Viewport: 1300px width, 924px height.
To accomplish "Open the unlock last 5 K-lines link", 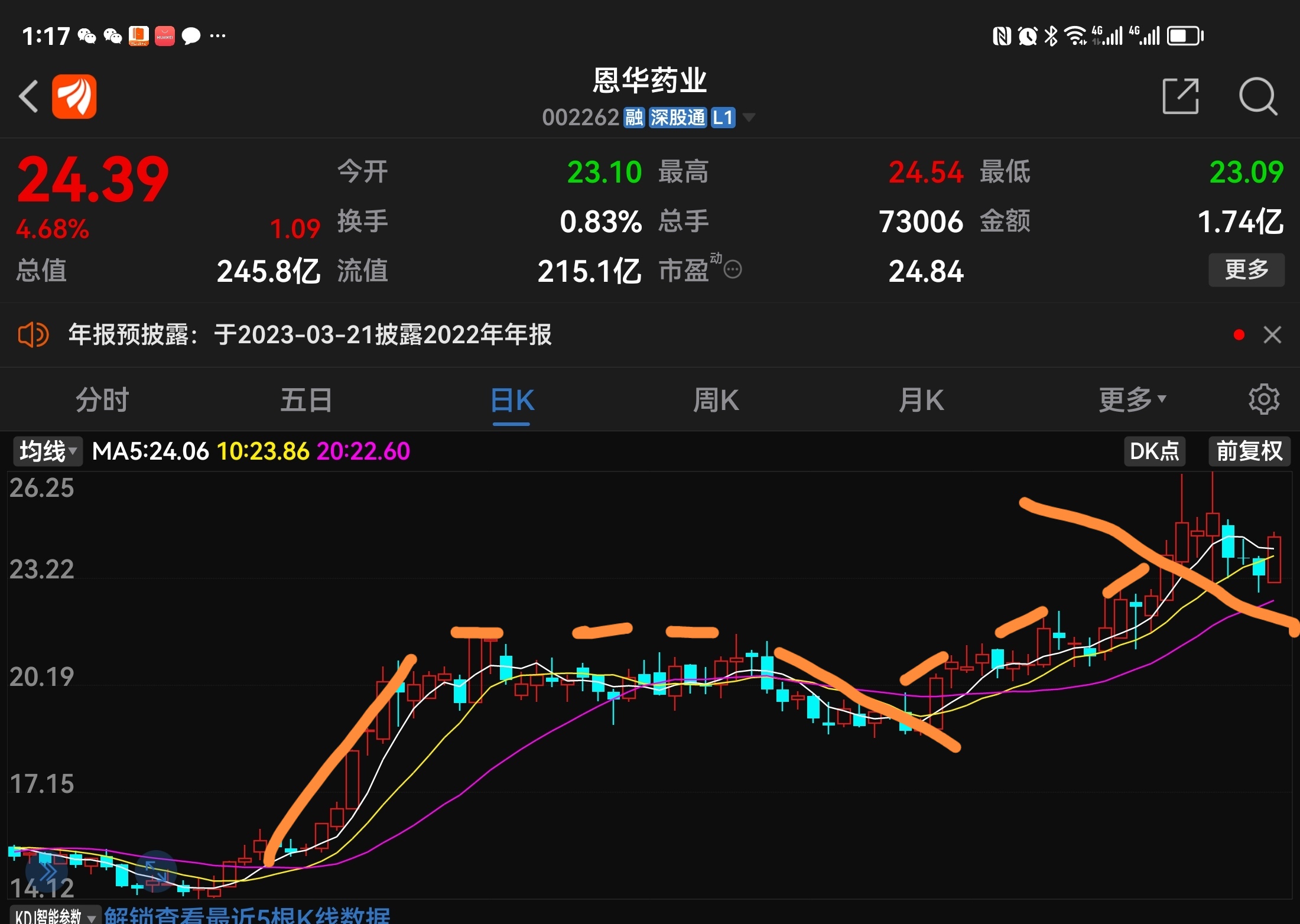I will coord(247,916).
